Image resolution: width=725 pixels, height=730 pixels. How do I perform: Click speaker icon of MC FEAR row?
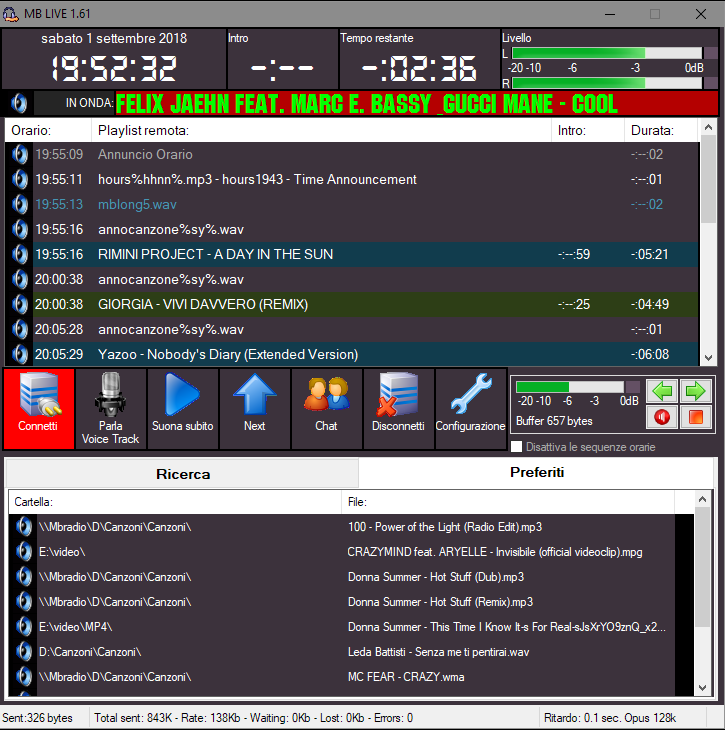24,676
